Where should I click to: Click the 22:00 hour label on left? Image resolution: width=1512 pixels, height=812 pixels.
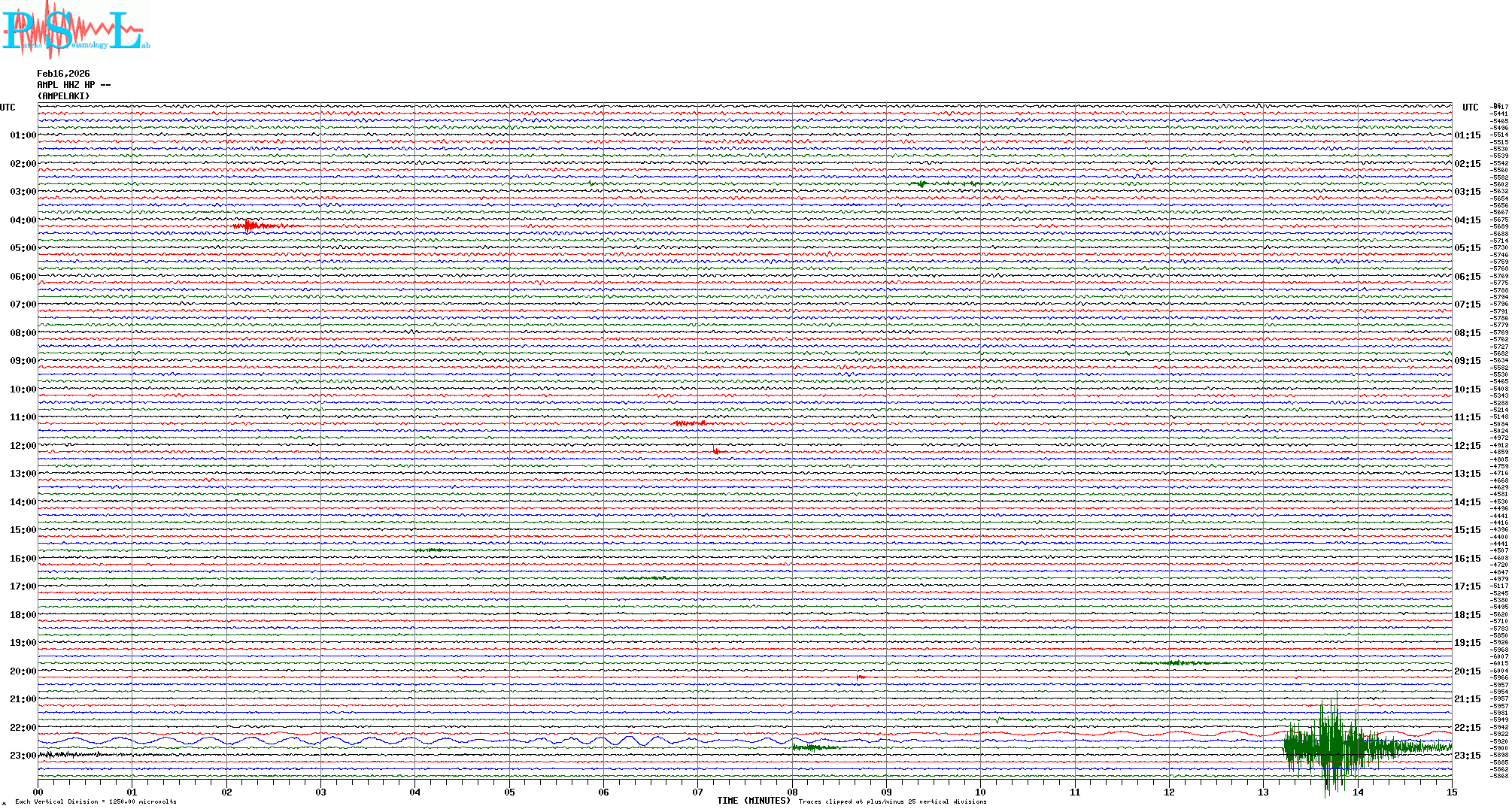point(23,728)
